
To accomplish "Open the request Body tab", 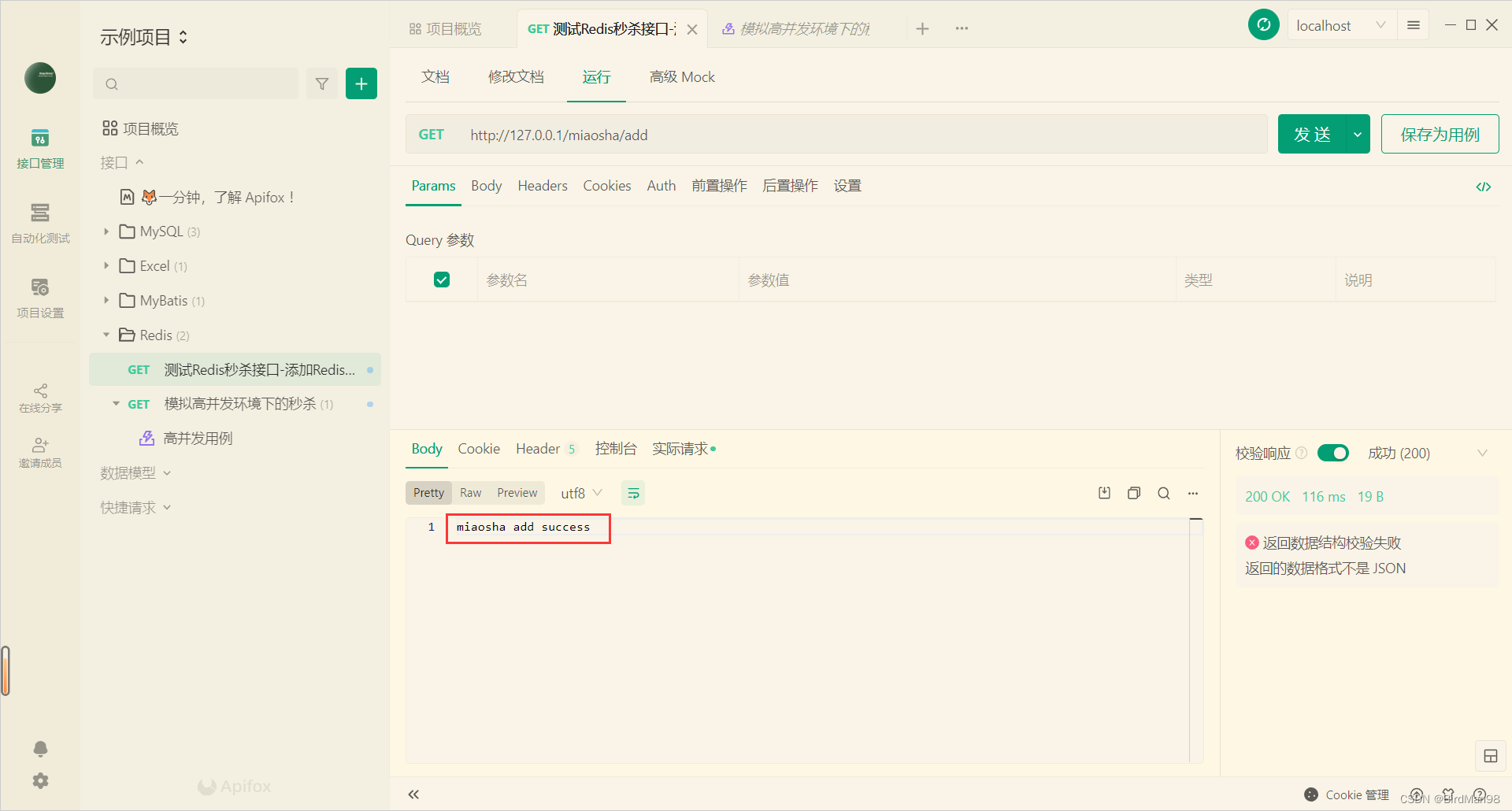I will (487, 186).
